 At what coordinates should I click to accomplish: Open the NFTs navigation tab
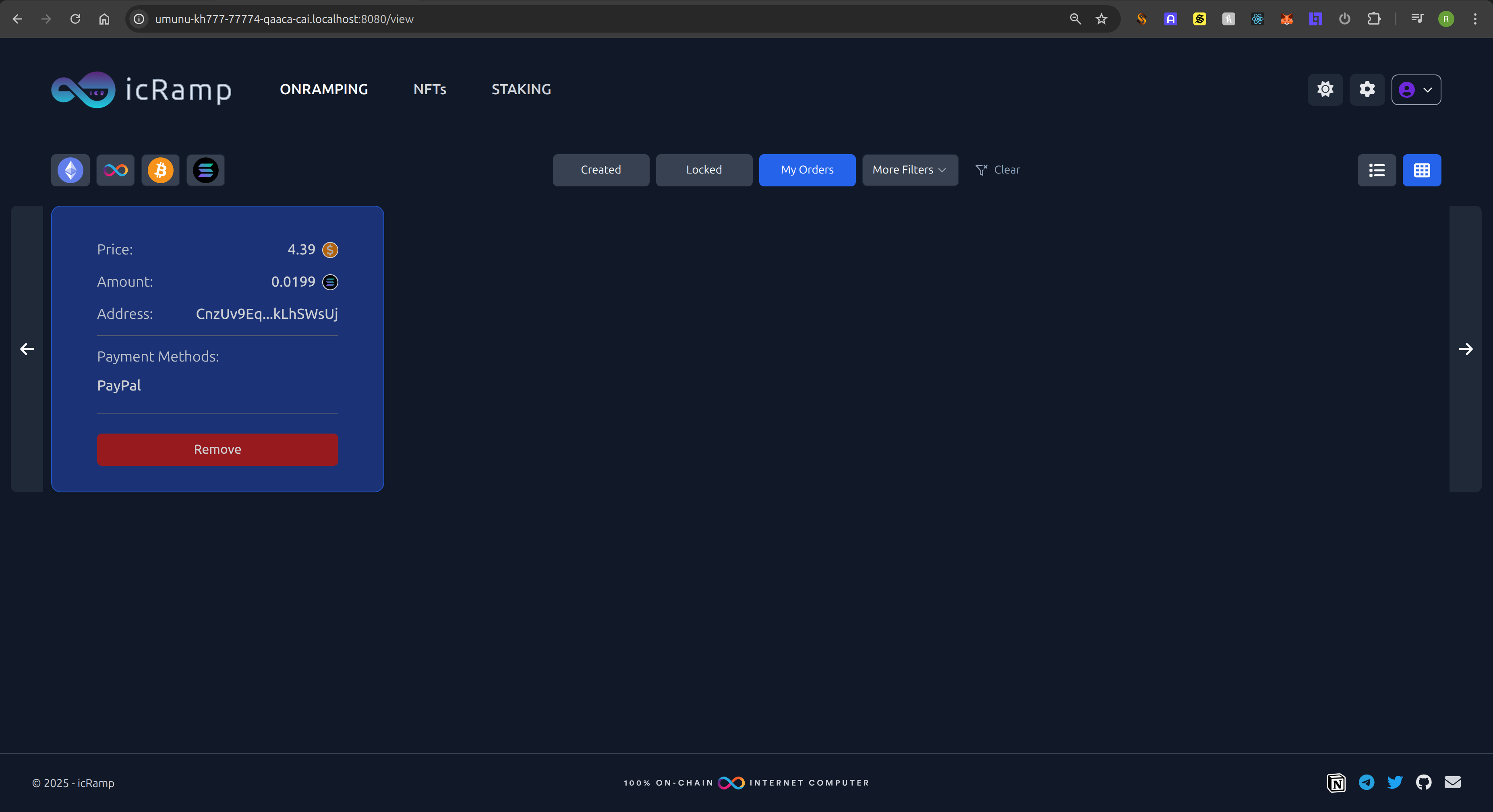429,89
